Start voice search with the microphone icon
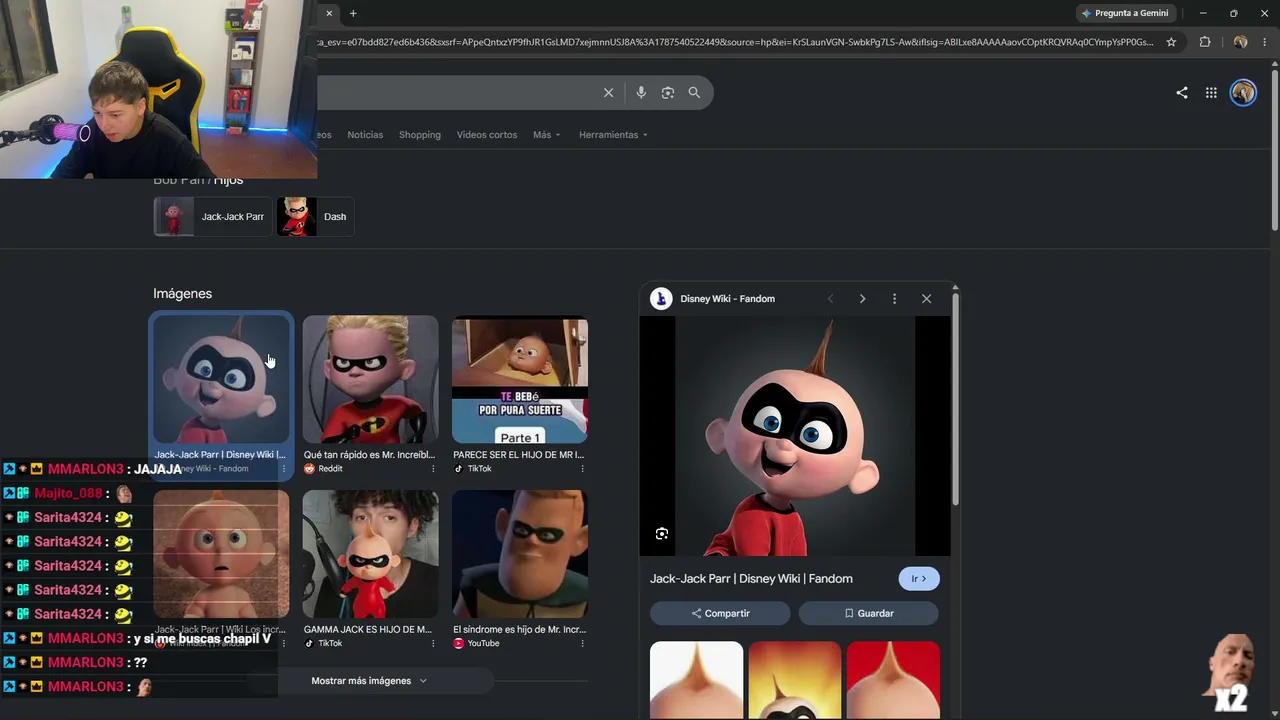1280x720 pixels. click(641, 93)
